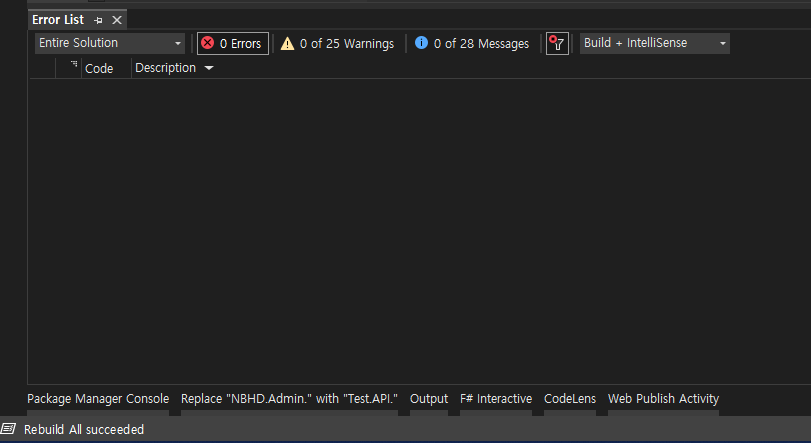Open the Description column filter arrow
This screenshot has width=811, height=443.
click(x=209, y=68)
